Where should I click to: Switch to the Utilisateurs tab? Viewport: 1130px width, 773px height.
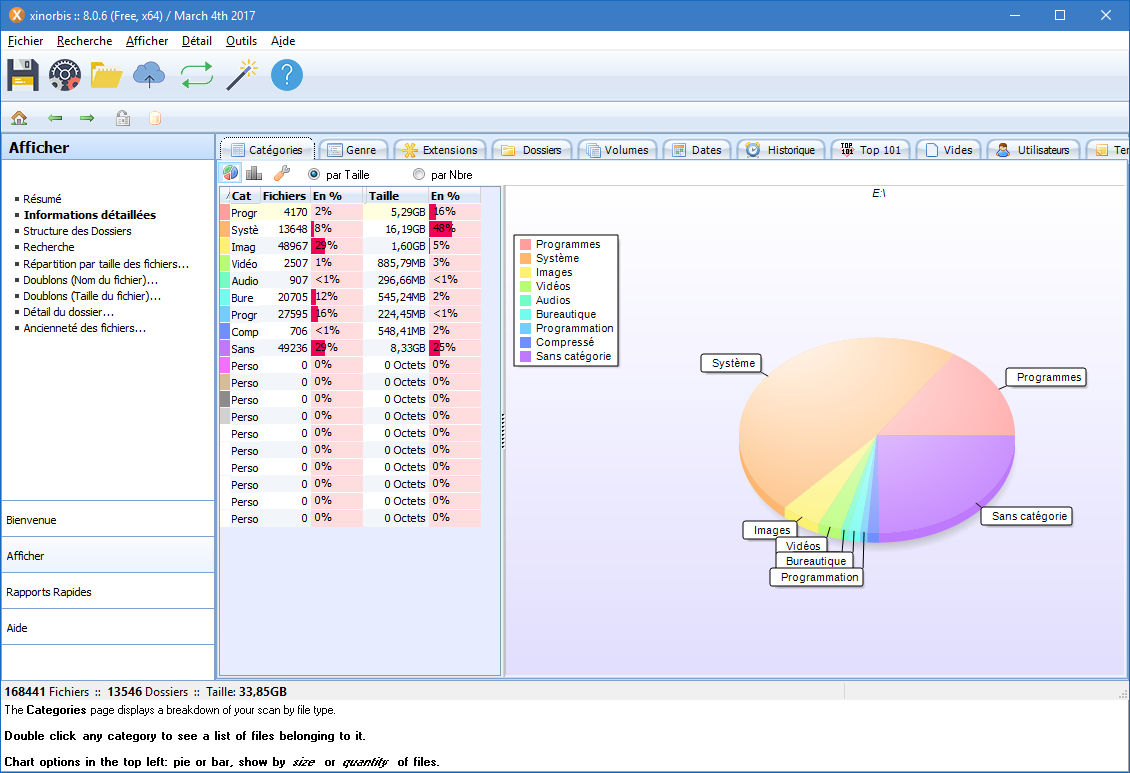[1033, 150]
